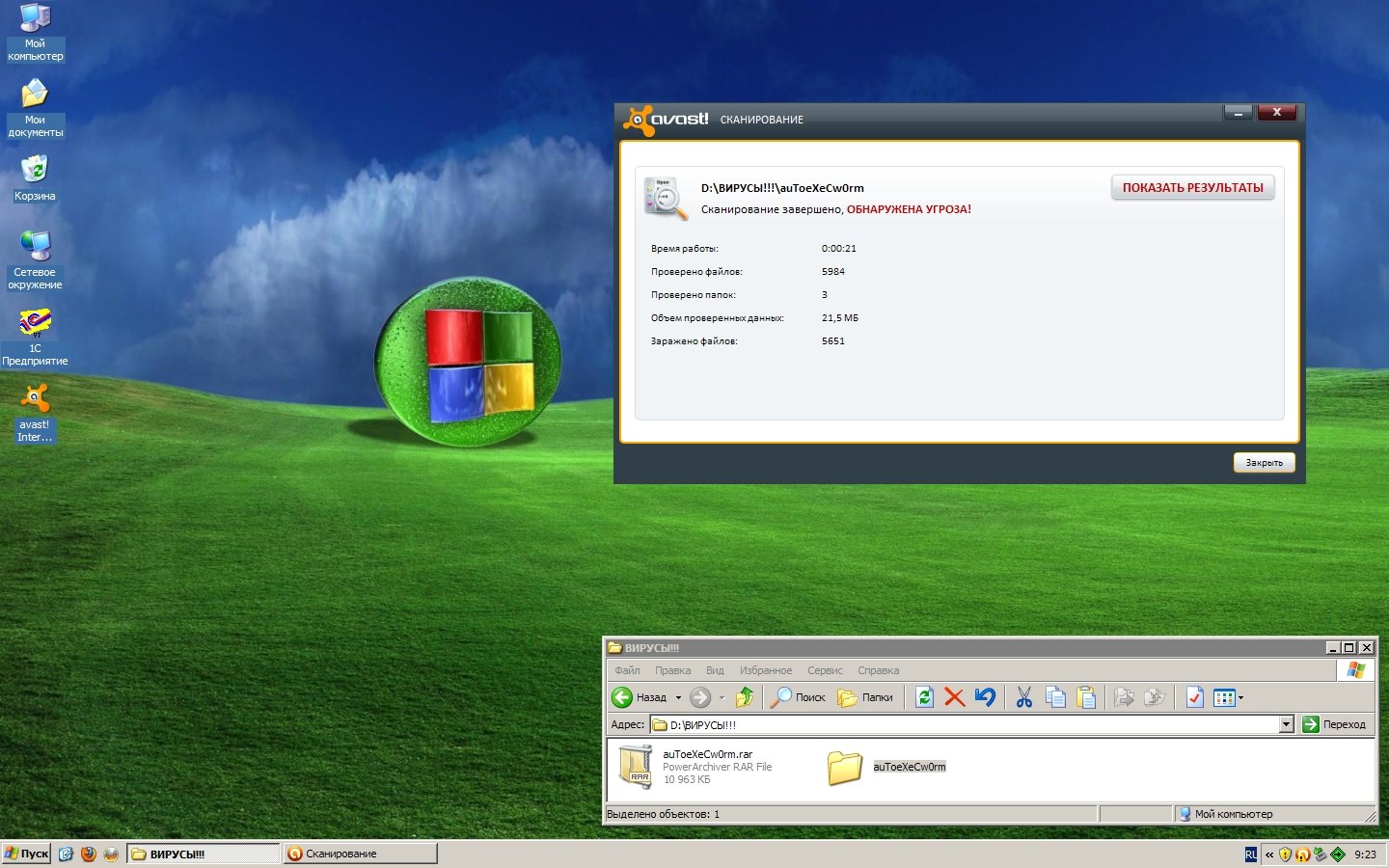Click the Пуск Start button
The image size is (1389, 868).
coord(26,854)
